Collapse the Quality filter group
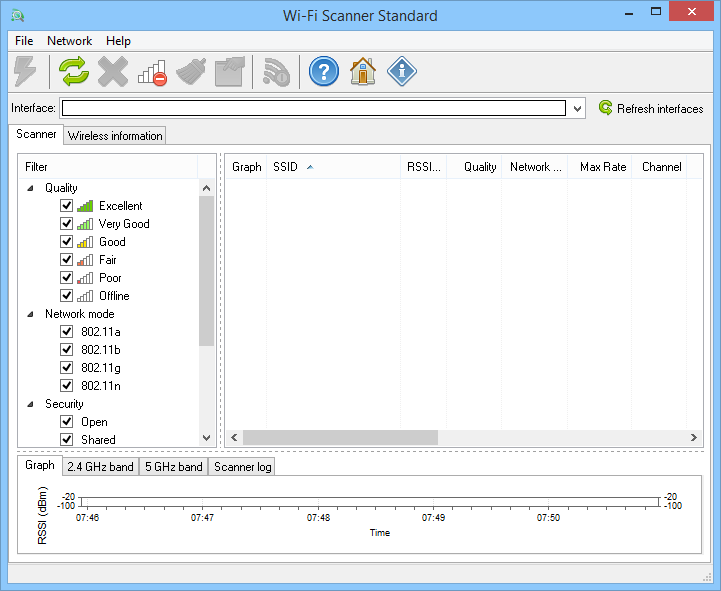The width and height of the screenshot is (721, 591). point(31,188)
